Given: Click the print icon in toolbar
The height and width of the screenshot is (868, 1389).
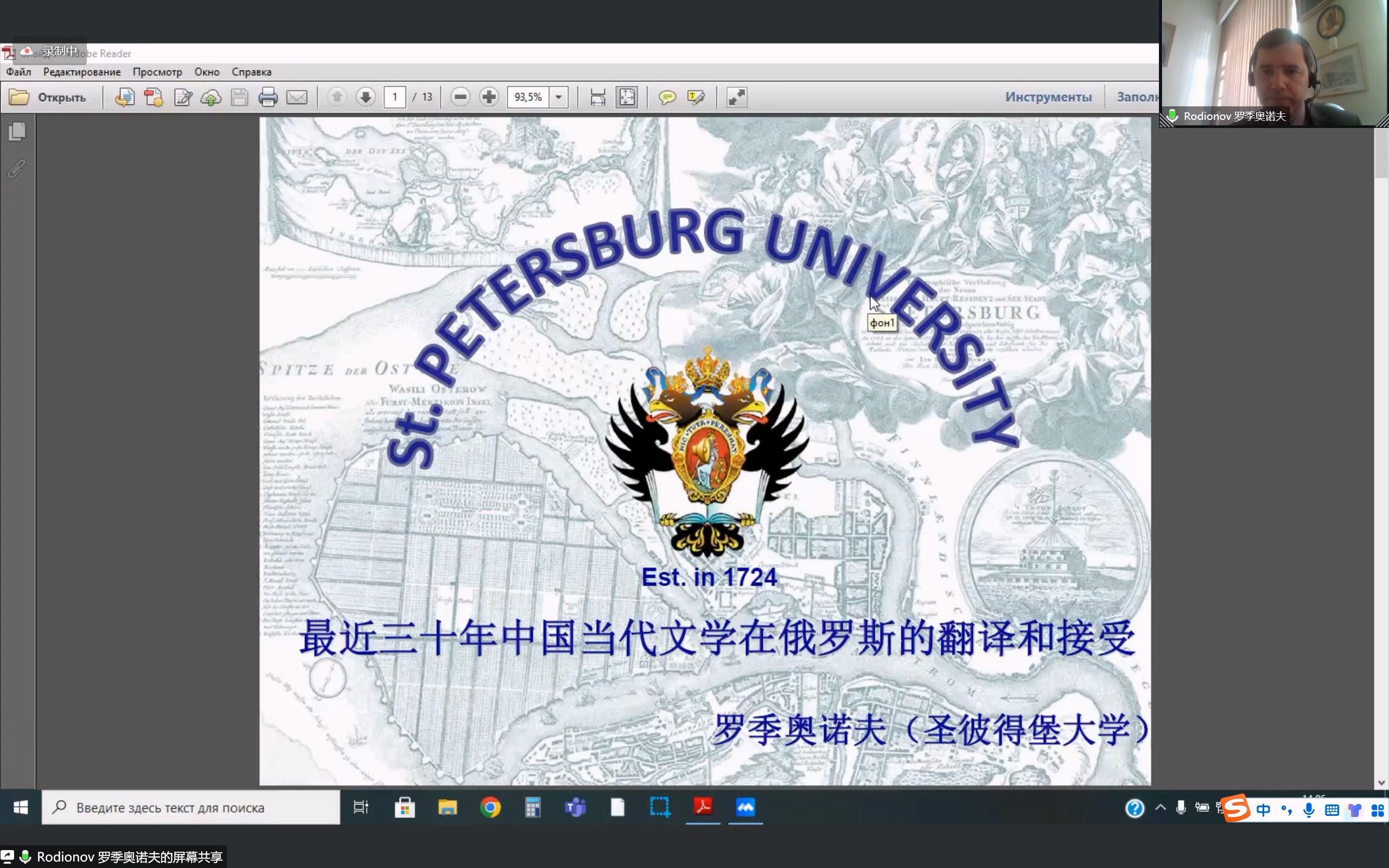Looking at the screenshot, I should (267, 97).
